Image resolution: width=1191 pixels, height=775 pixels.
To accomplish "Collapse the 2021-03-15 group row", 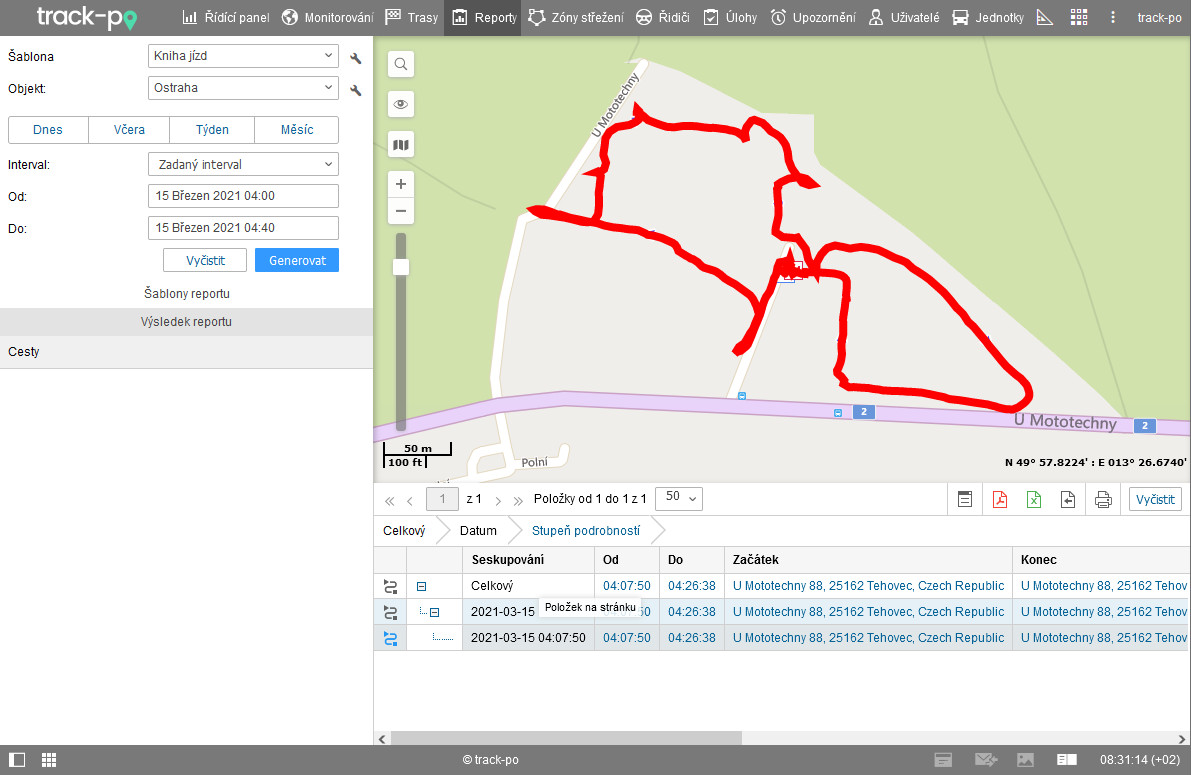I will (x=434, y=612).
